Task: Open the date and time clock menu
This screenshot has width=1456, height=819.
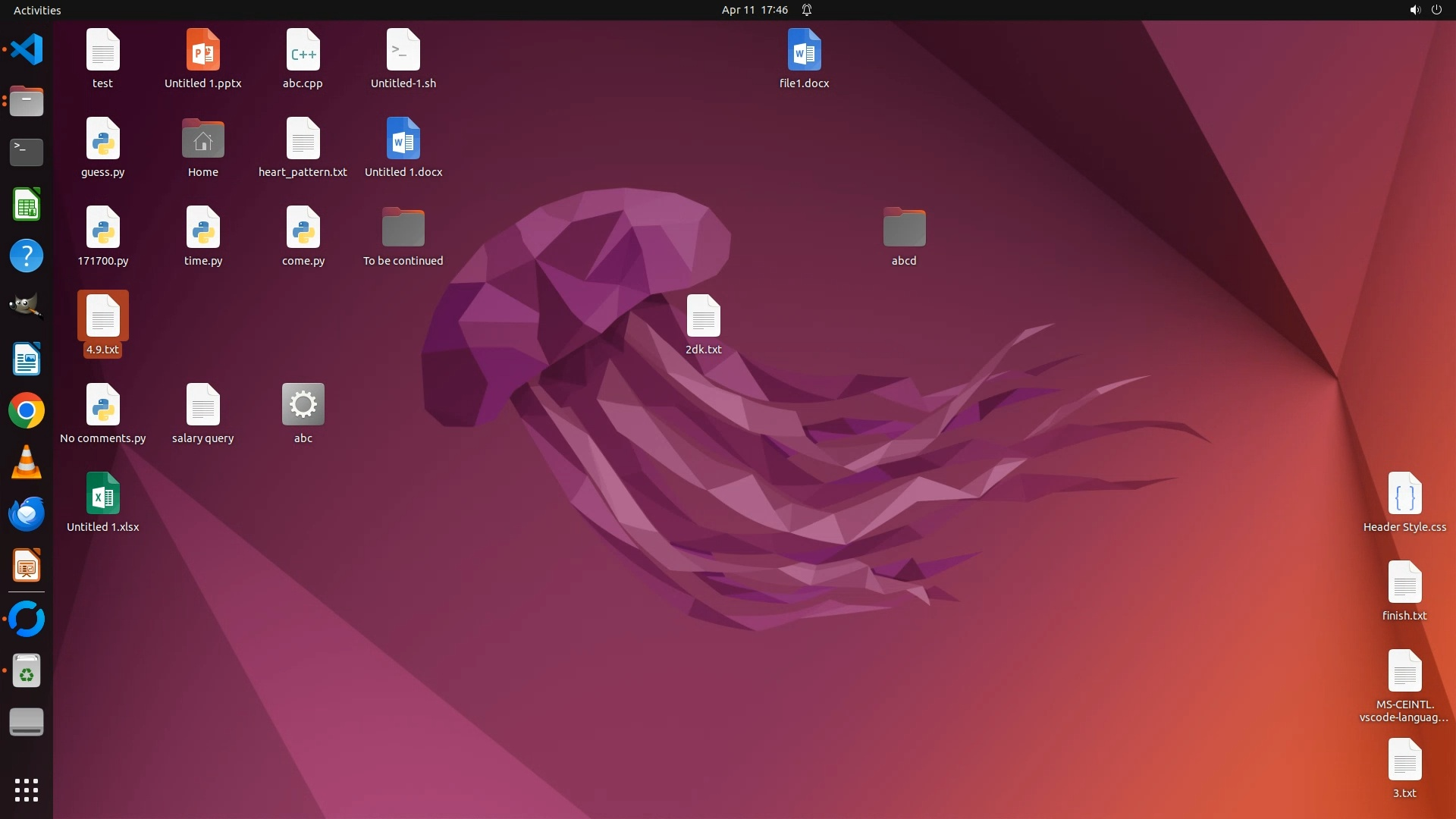Action: coord(754,10)
